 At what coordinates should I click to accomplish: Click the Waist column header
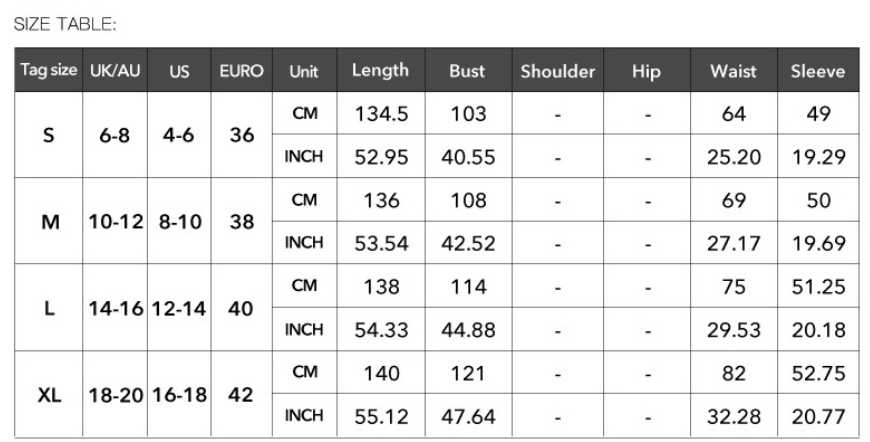point(734,70)
